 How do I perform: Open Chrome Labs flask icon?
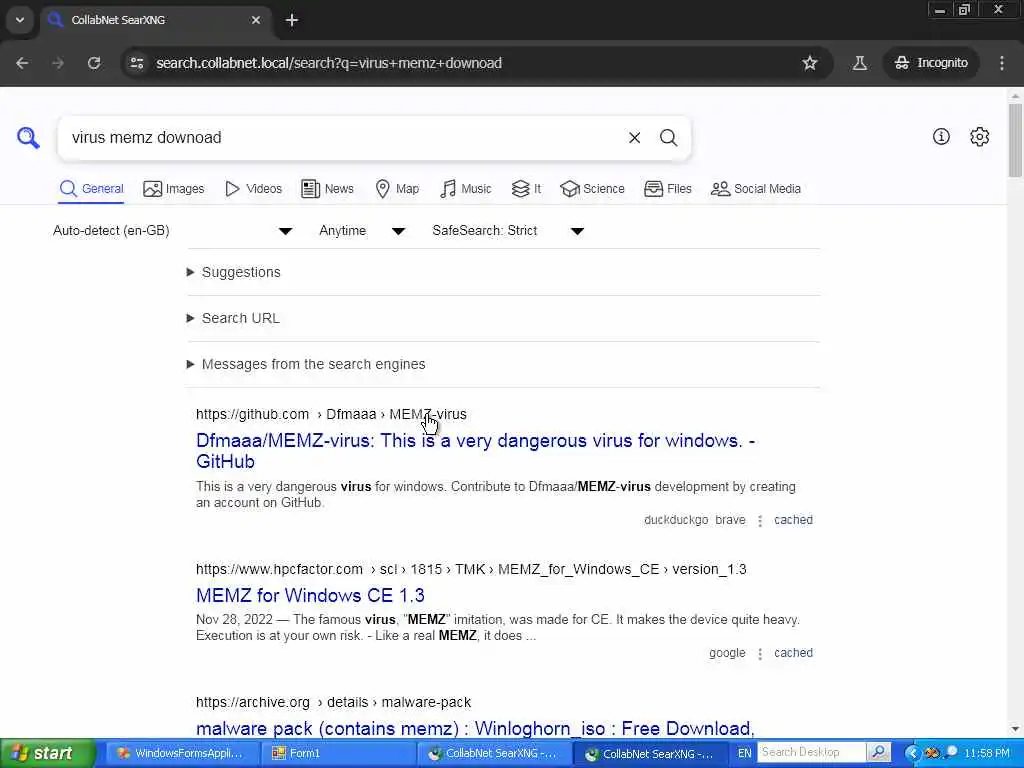(860, 63)
